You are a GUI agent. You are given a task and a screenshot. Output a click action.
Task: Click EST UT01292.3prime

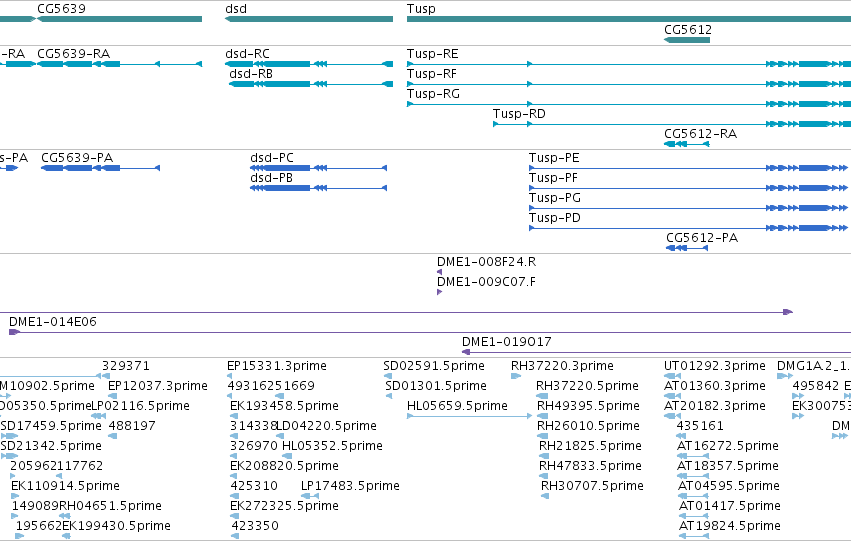[715, 366]
